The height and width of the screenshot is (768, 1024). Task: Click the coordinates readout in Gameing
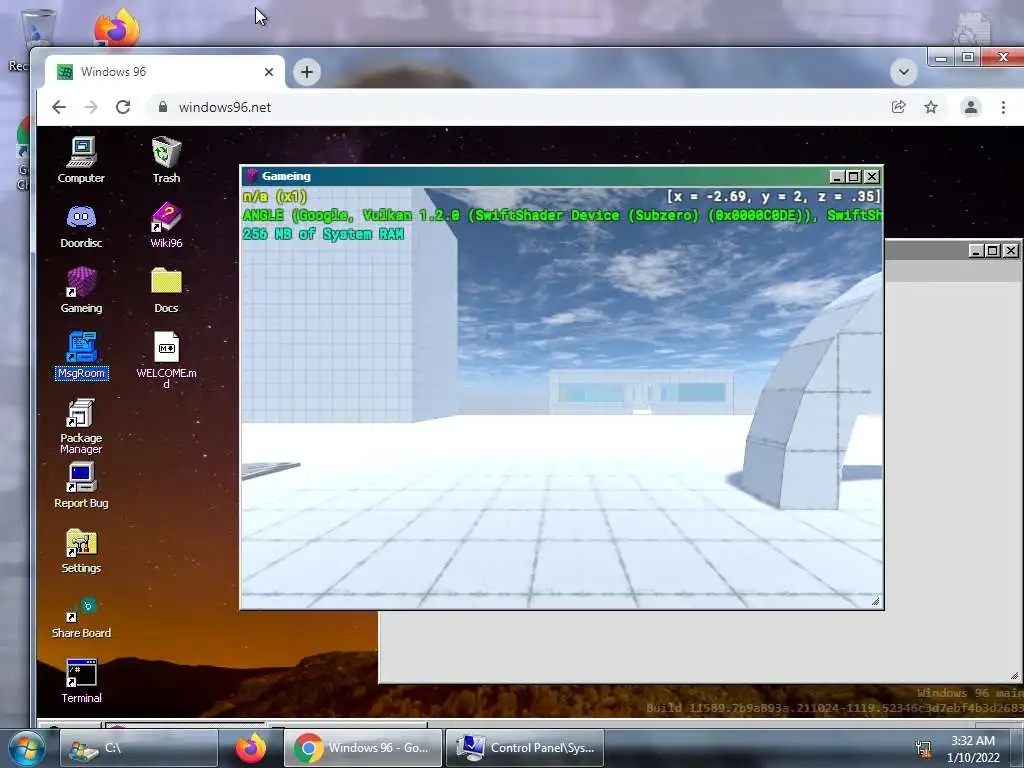point(774,196)
